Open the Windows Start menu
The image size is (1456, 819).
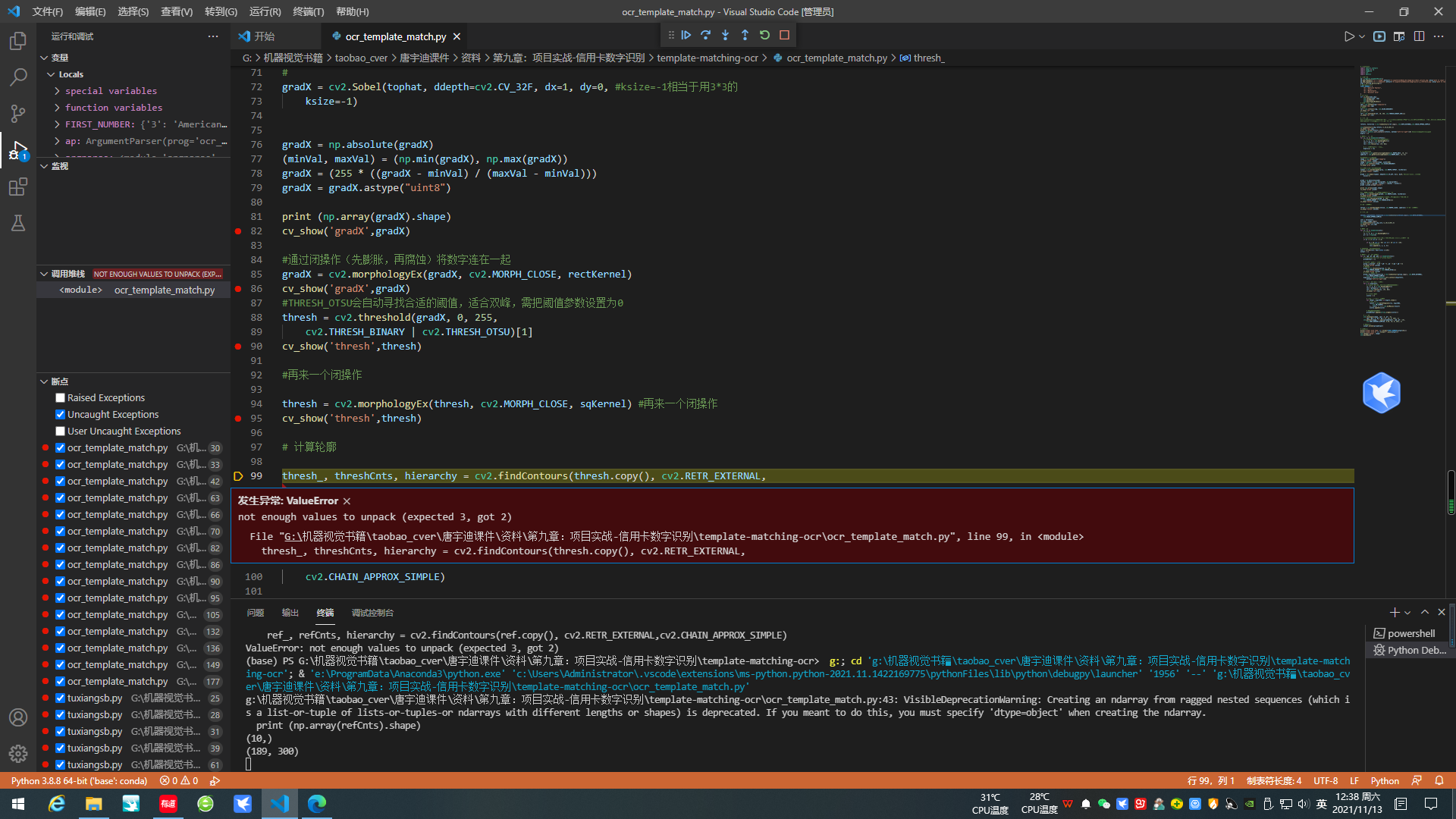pos(18,804)
